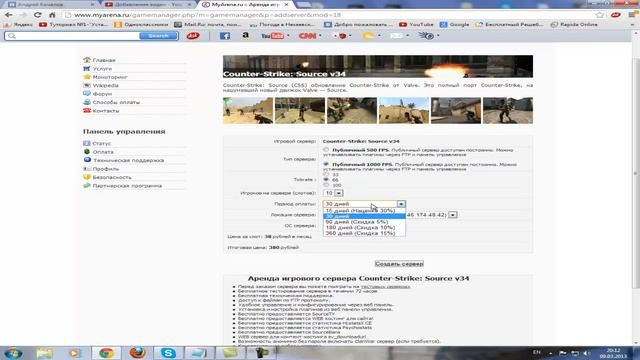Screen dimensions: 640x360
Task: Click the Counter-Strike: Source v34 banner
Action: tap(378, 66)
